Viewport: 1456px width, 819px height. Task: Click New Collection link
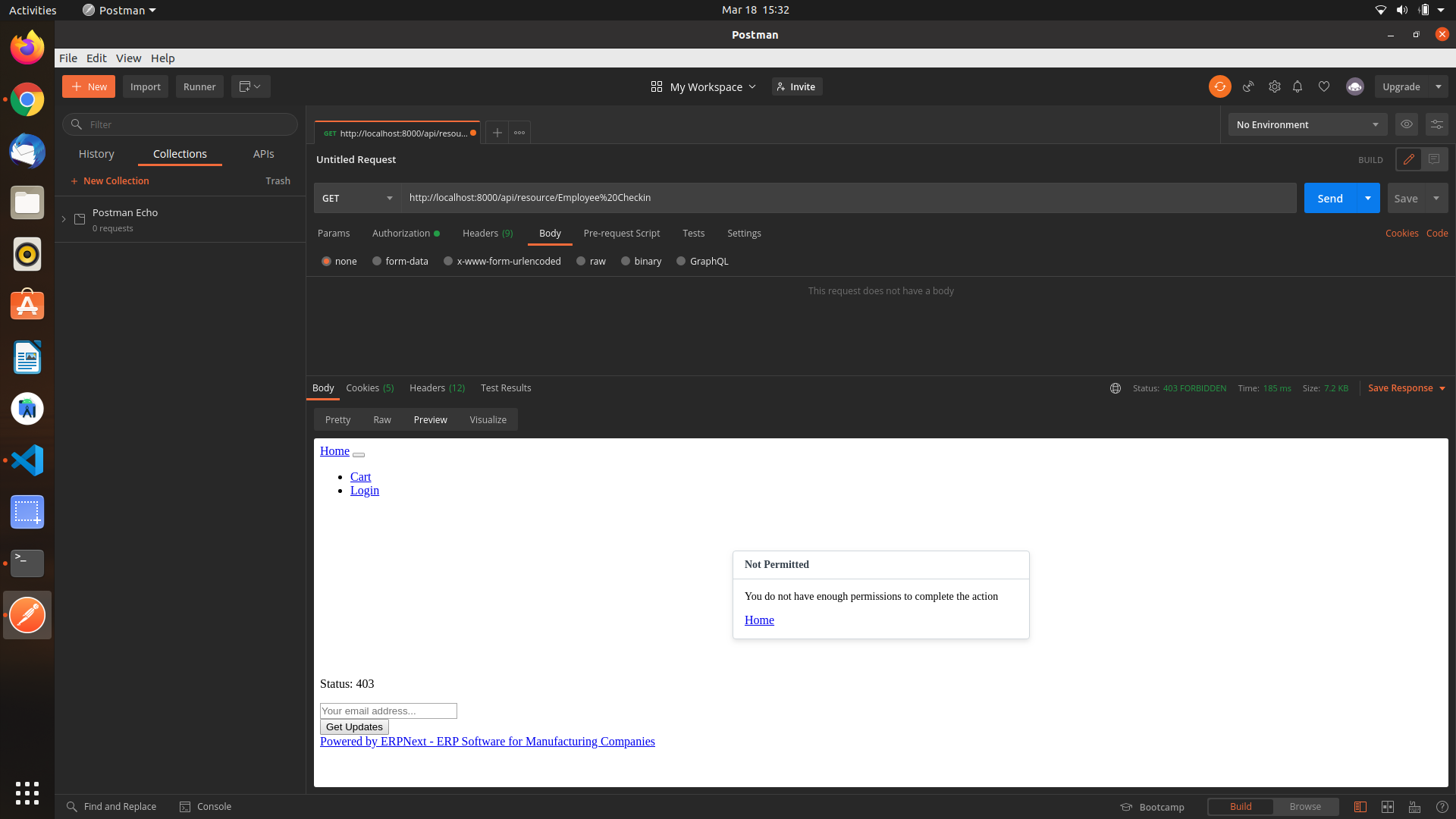pos(110,181)
